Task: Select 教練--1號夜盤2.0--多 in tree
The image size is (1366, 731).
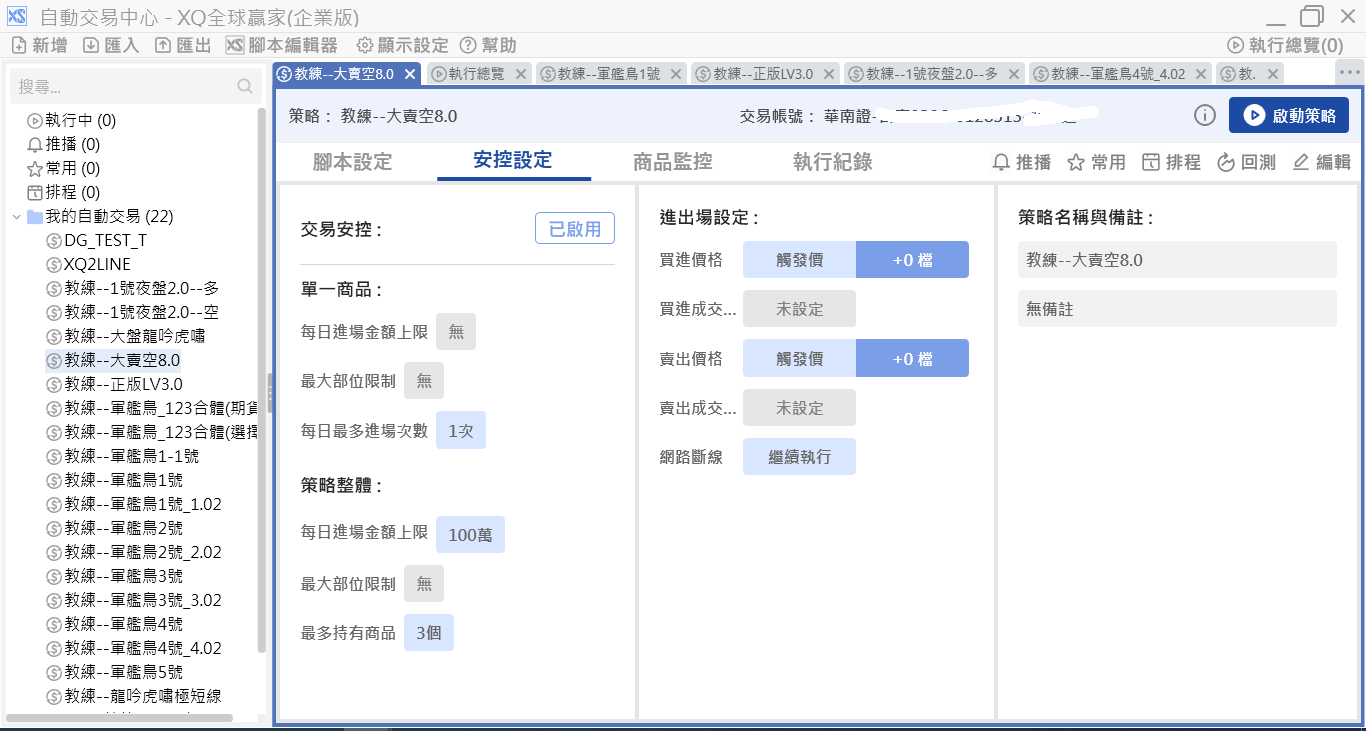Action: click(132, 288)
